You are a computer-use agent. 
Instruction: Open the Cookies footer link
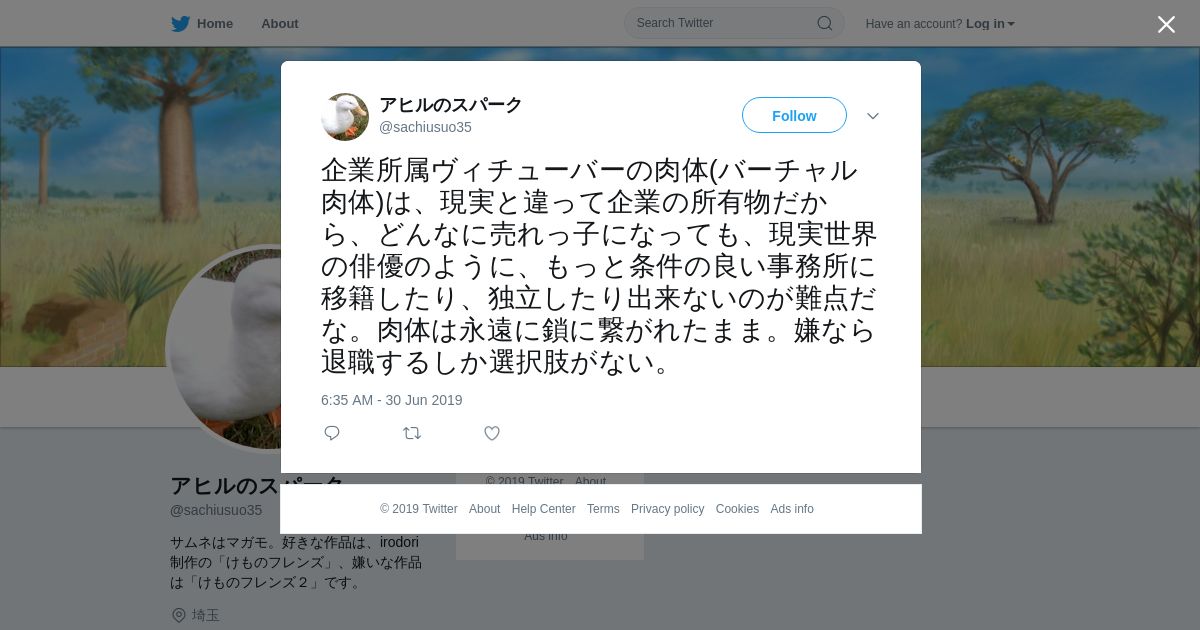coord(737,509)
